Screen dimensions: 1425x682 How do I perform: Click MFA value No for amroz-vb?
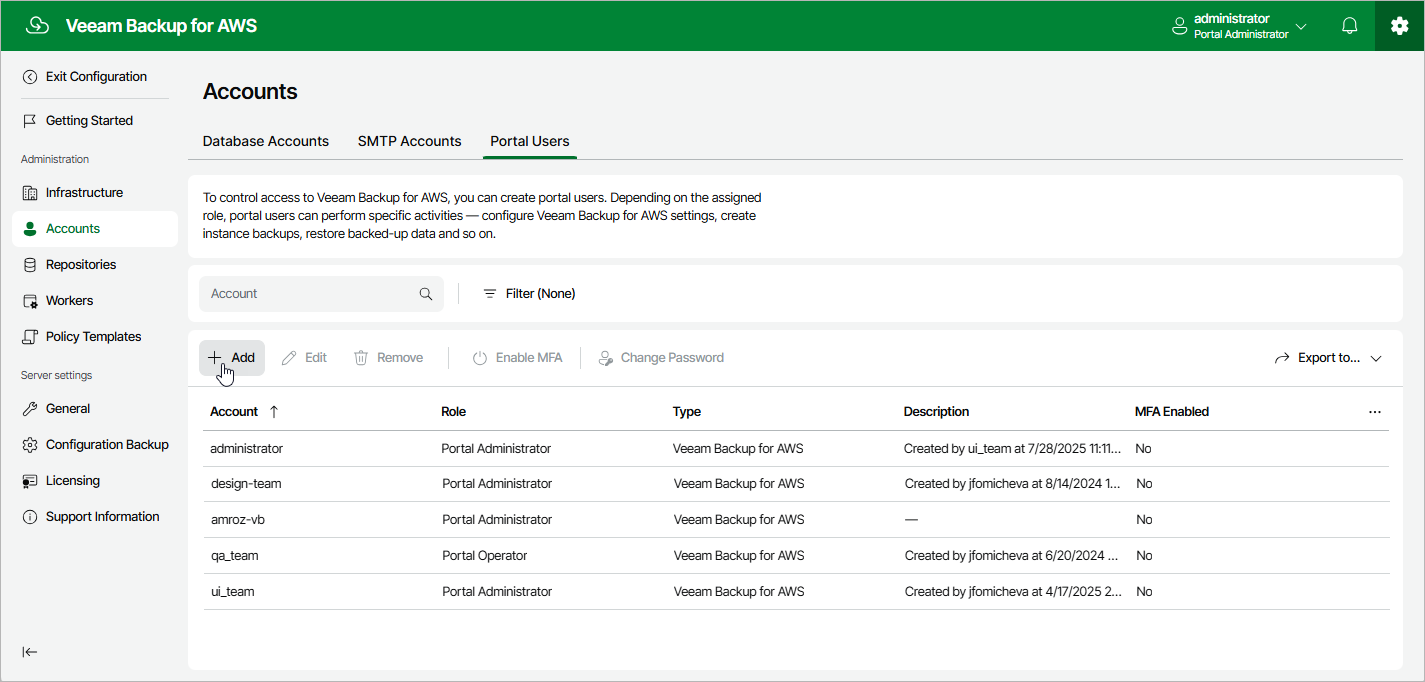1144,520
